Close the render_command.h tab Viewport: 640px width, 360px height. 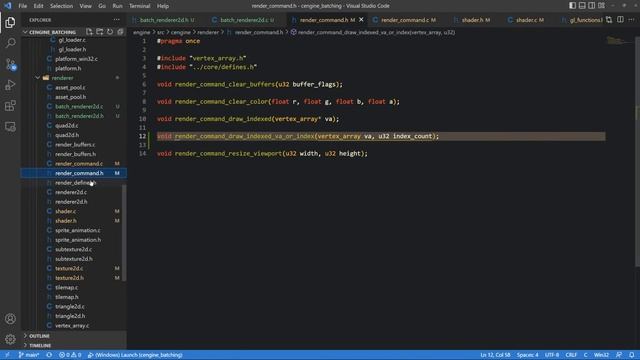coord(361,20)
